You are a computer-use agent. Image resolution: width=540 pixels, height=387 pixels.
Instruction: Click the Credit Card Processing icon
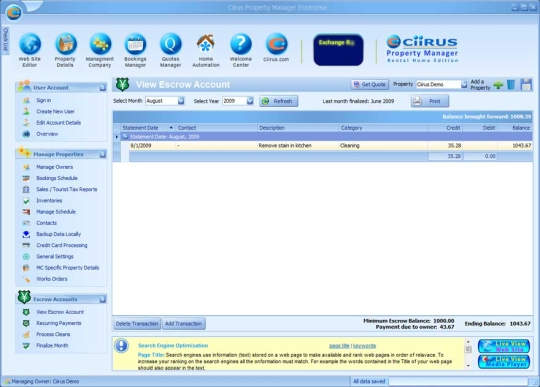pyautogui.click(x=26, y=245)
